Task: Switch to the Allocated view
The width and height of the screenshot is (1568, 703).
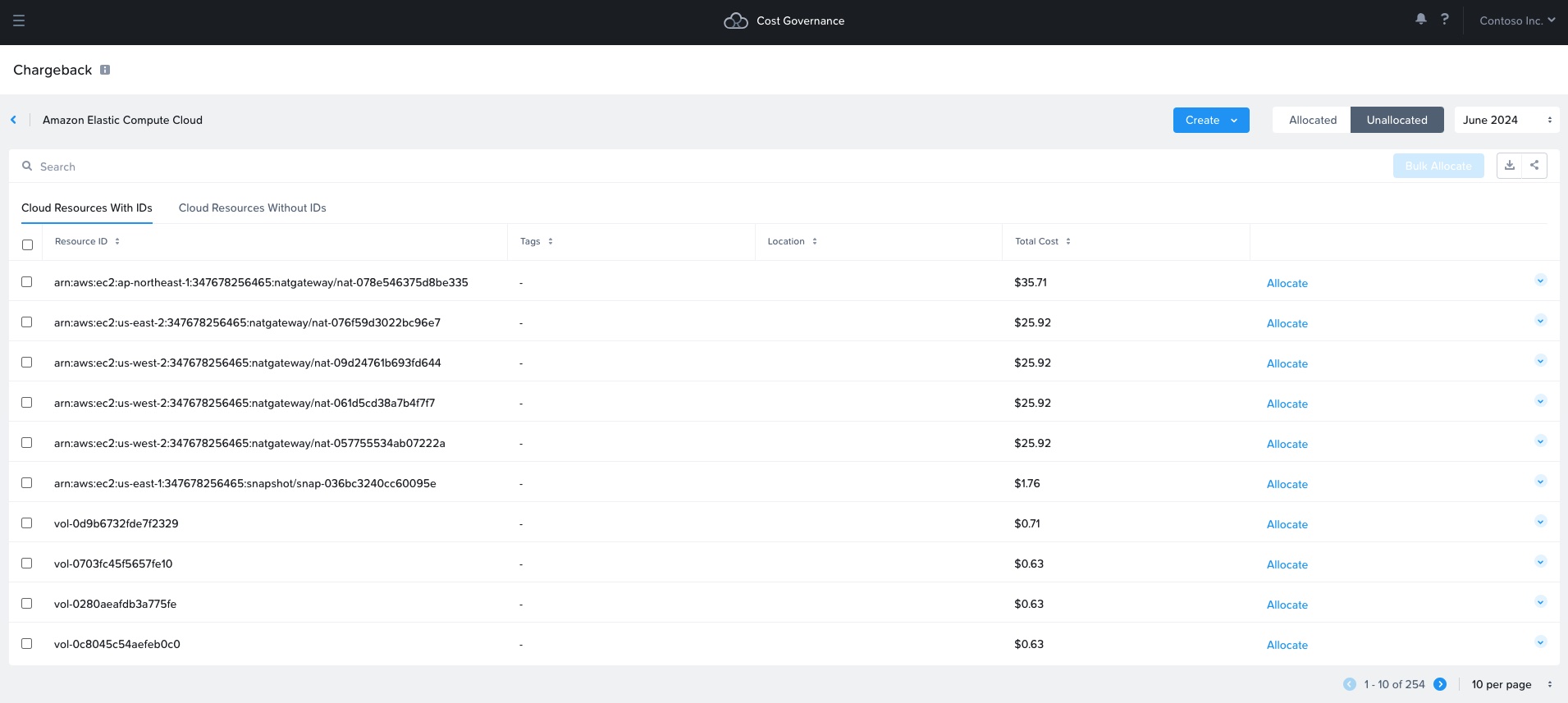Action: [x=1312, y=120]
